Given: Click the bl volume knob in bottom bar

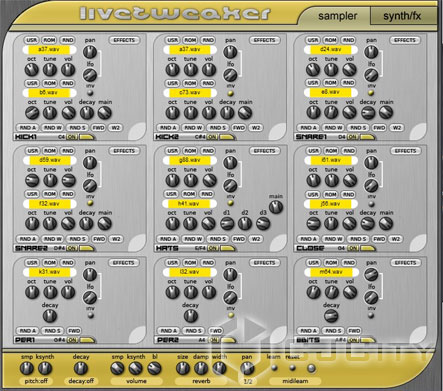Looking at the screenshot, I should coord(154,368).
